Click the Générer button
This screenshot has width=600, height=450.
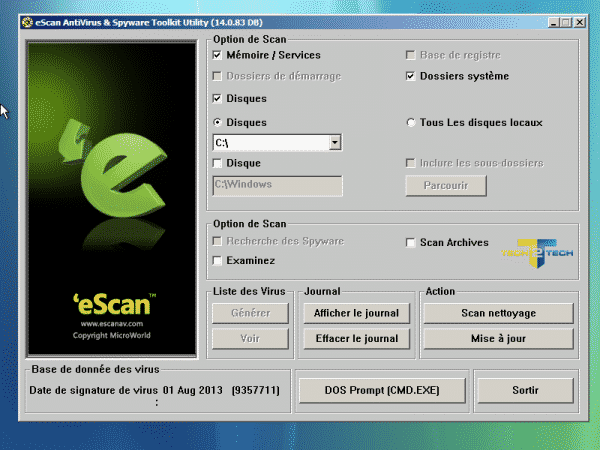(250, 313)
